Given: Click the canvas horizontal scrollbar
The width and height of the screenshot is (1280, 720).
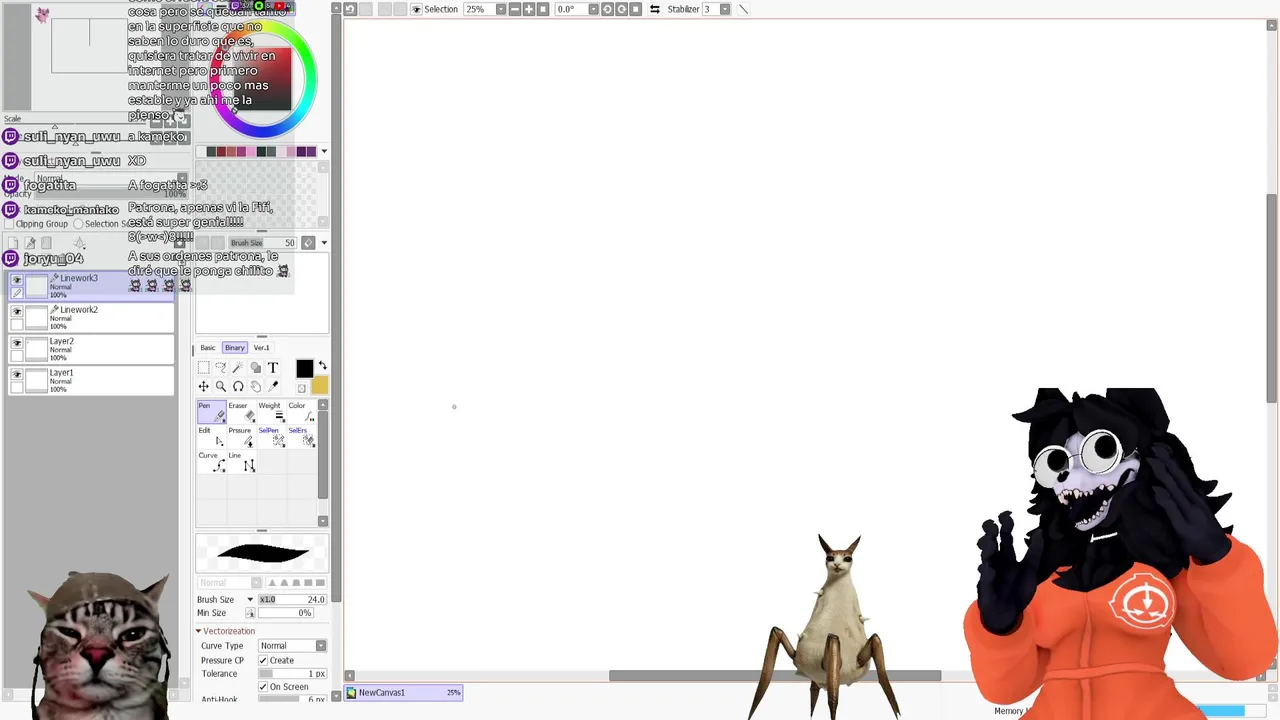Looking at the screenshot, I should [775, 676].
